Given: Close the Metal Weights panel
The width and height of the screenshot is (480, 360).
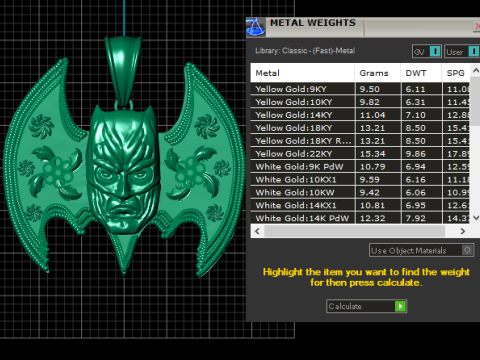Looking at the screenshot, I should [x=477, y=26].
